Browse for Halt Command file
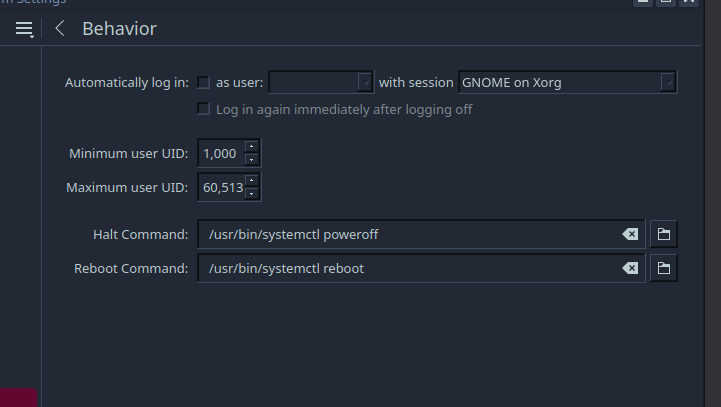Image resolution: width=721 pixels, height=407 pixels. pyautogui.click(x=664, y=234)
